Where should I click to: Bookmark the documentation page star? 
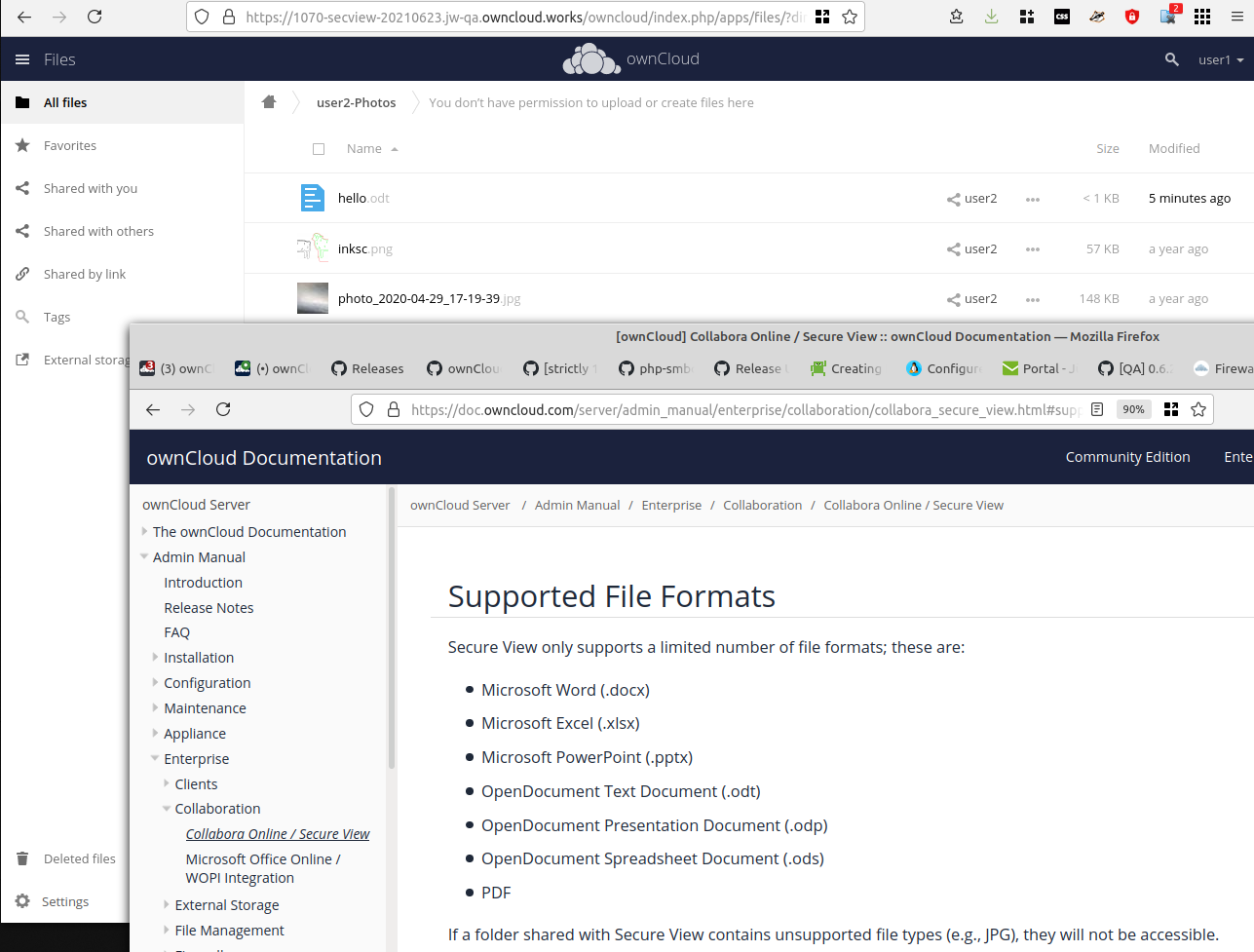point(1198,409)
